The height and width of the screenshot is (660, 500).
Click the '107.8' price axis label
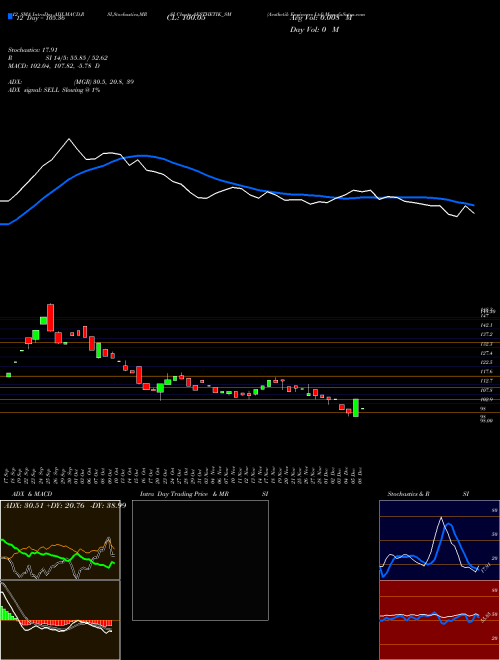(489, 390)
